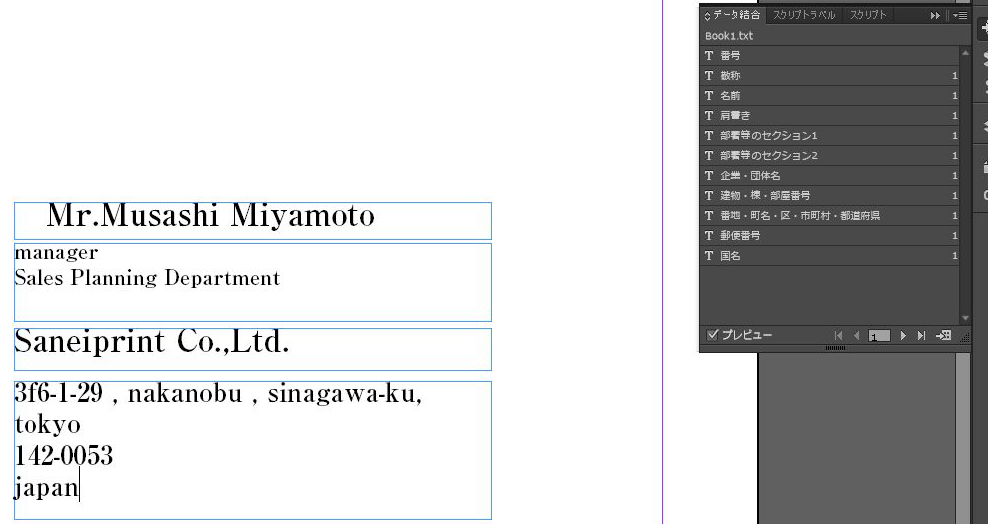Select the 部署等のセクション1 field
Viewport: 988px width, 524px height.
830,135
